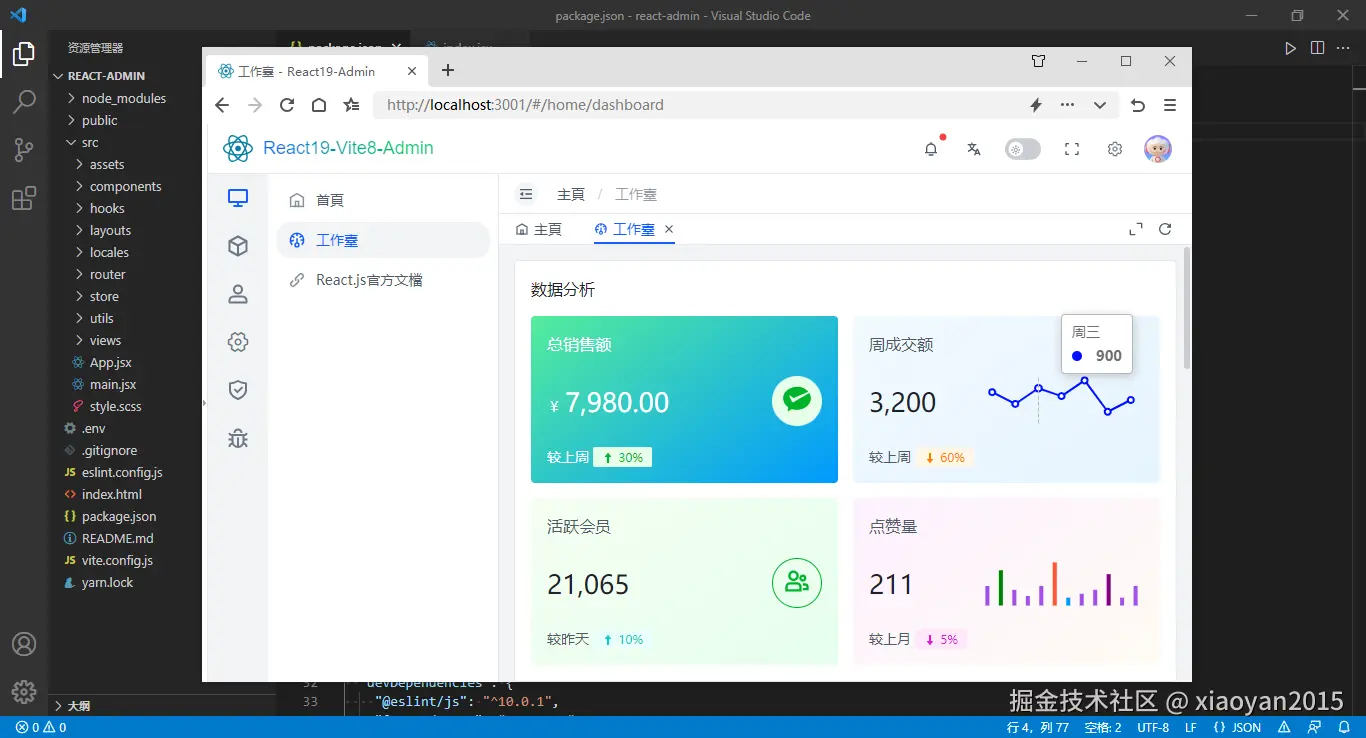Click the language translate icon
Viewport: 1366px width, 738px height.
(974, 149)
